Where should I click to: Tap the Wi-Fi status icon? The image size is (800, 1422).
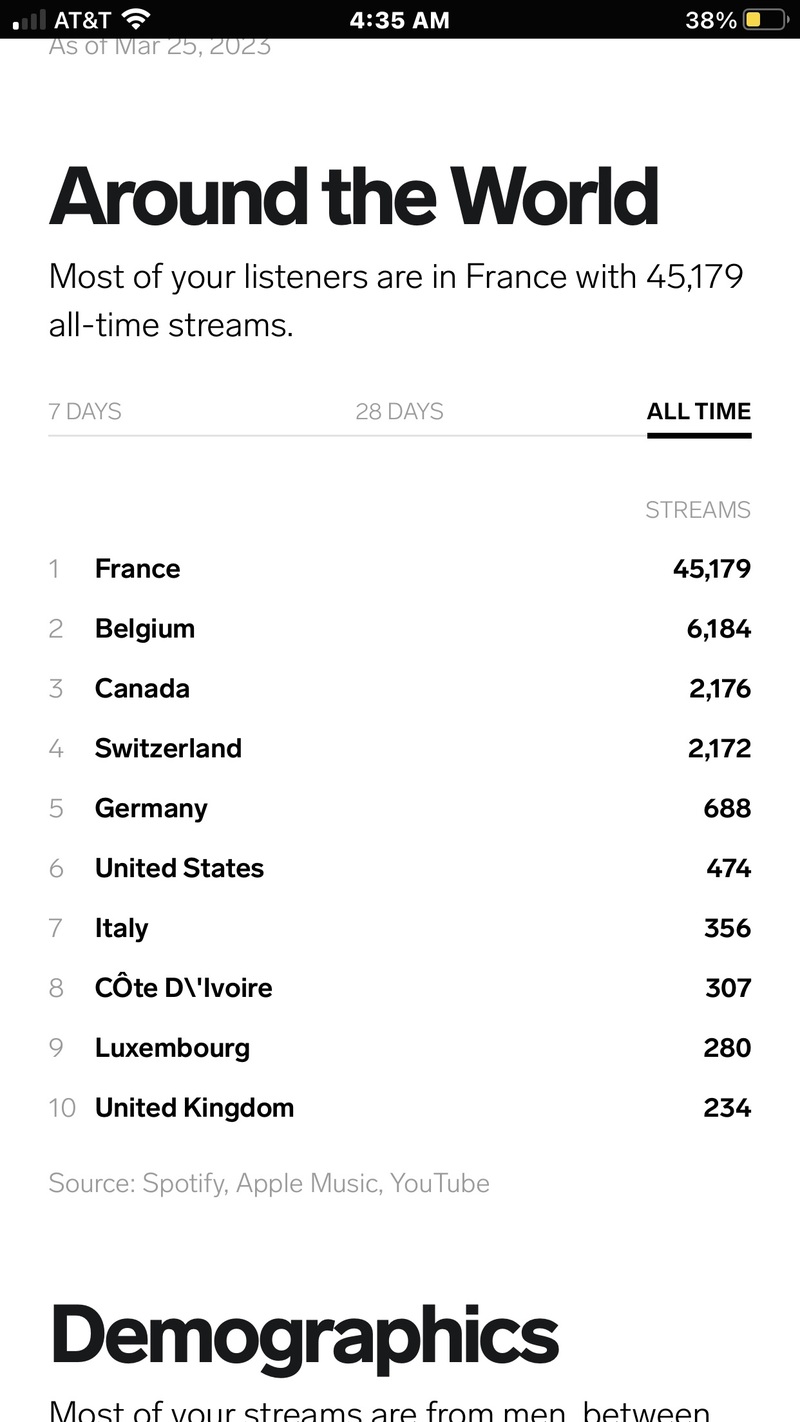coord(134,19)
